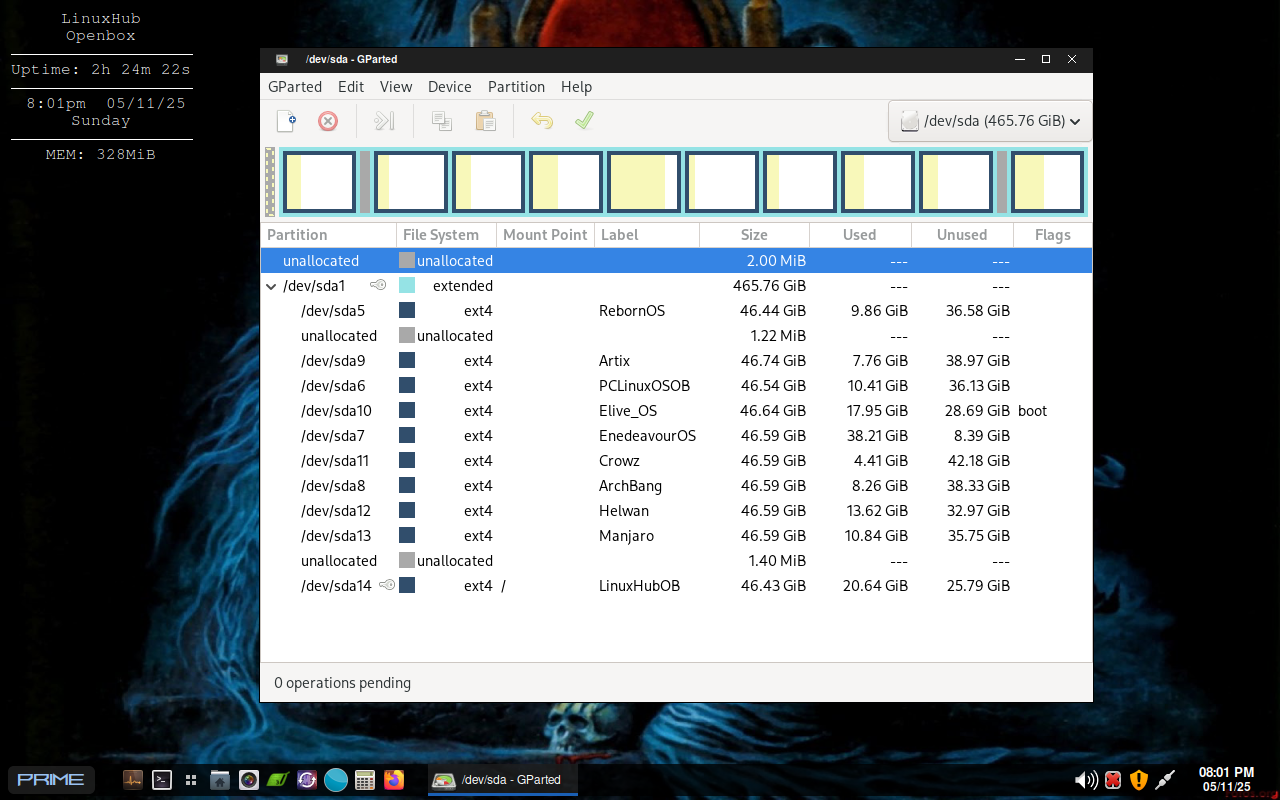Image resolution: width=1280 pixels, height=800 pixels.
Task: Click the boot flag on /dev/sda10
Action: coord(1033,411)
